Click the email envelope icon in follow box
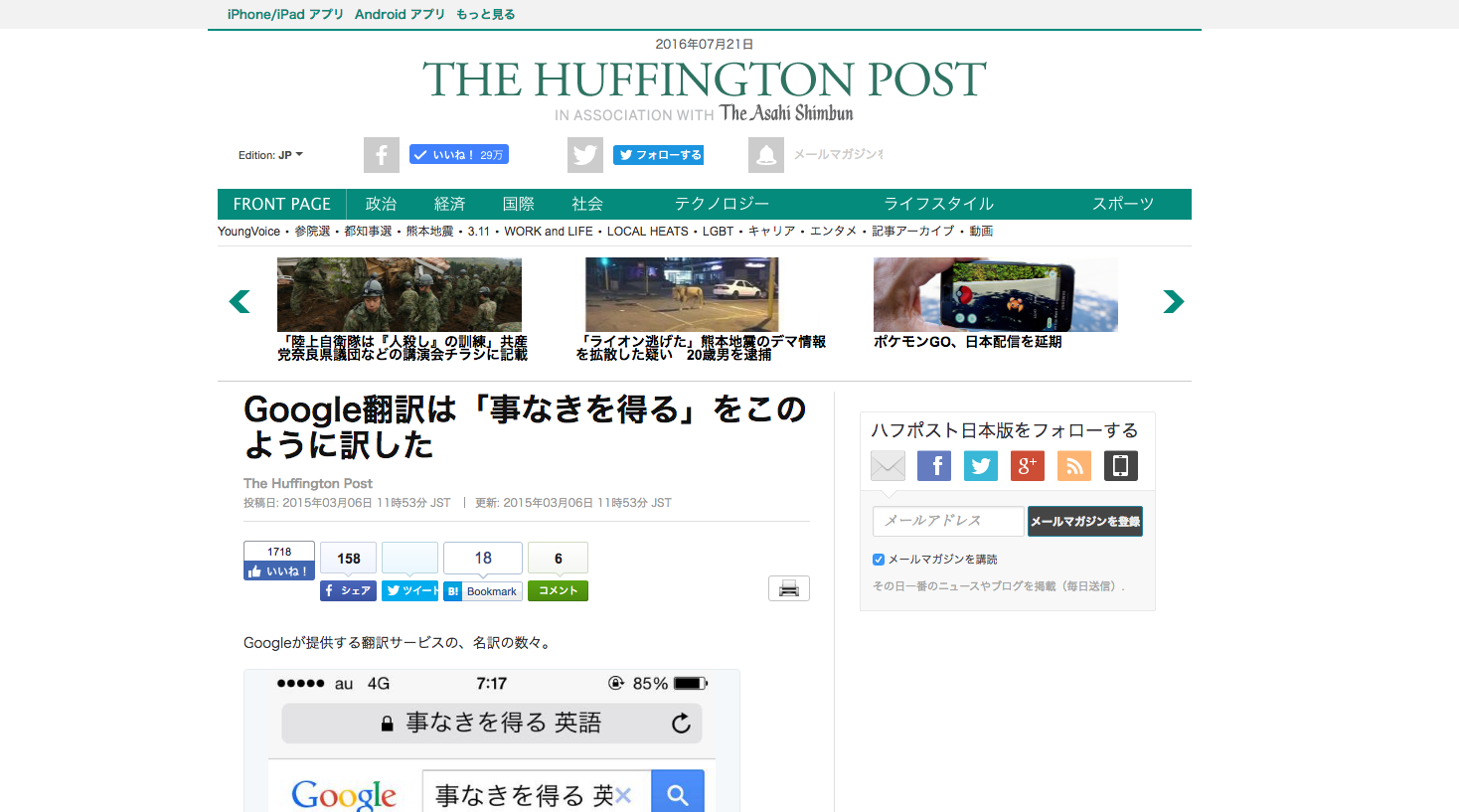This screenshot has width=1459, height=812. point(888,465)
